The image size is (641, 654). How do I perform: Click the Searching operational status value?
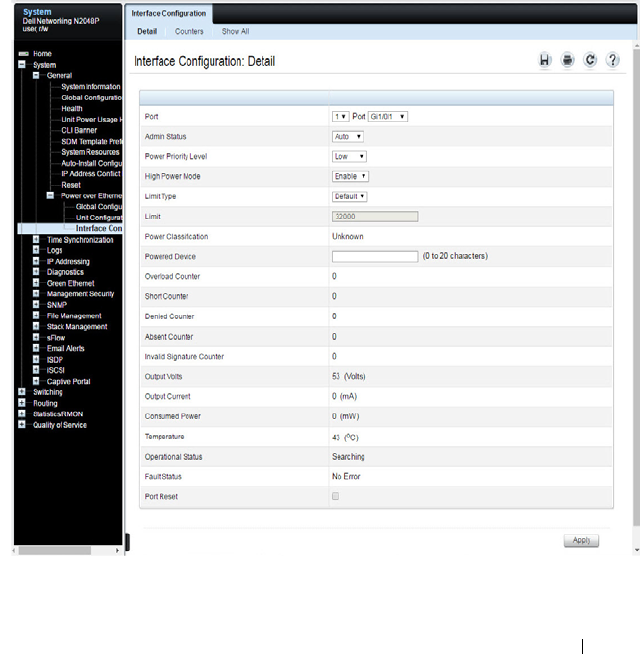click(348, 457)
